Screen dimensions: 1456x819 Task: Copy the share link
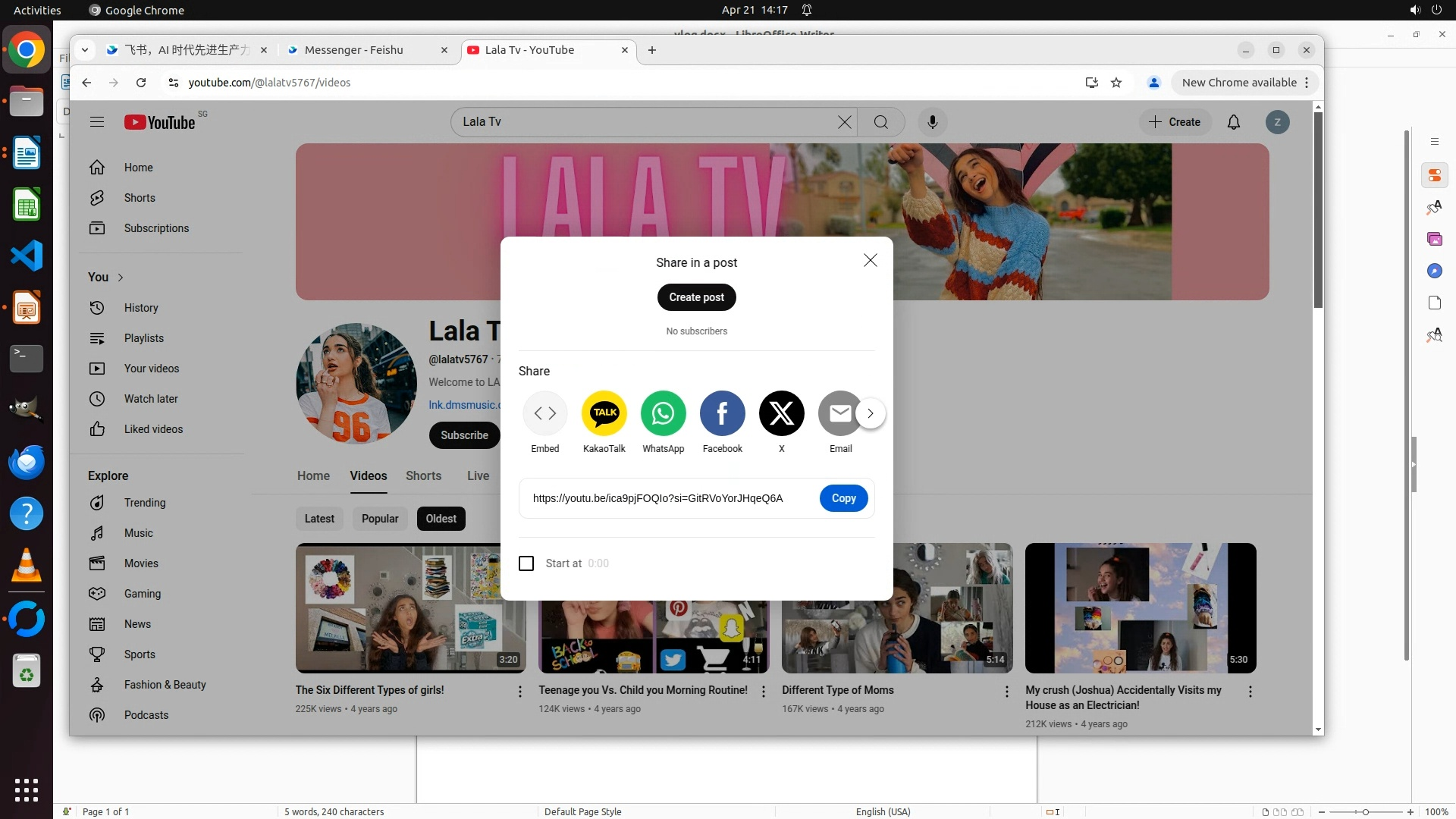pos(843,498)
